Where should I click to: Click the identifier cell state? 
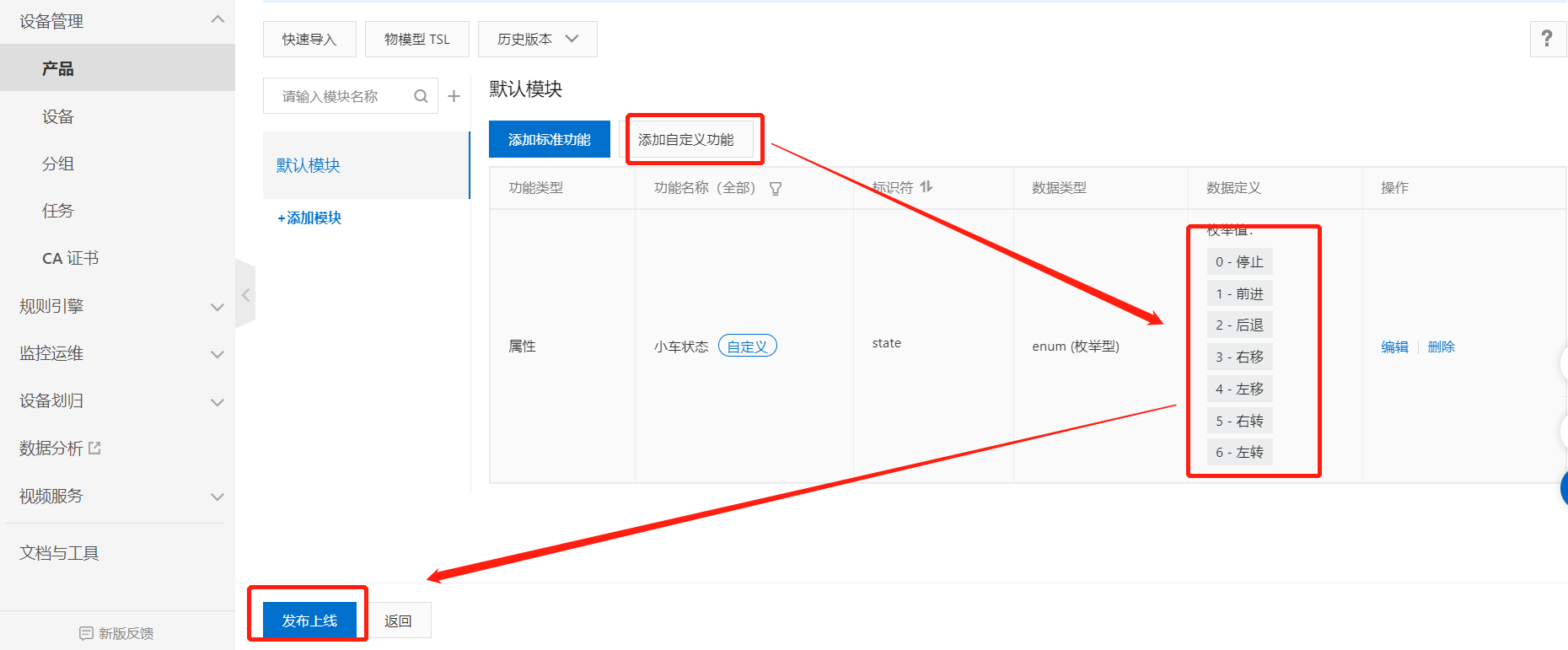coord(887,343)
